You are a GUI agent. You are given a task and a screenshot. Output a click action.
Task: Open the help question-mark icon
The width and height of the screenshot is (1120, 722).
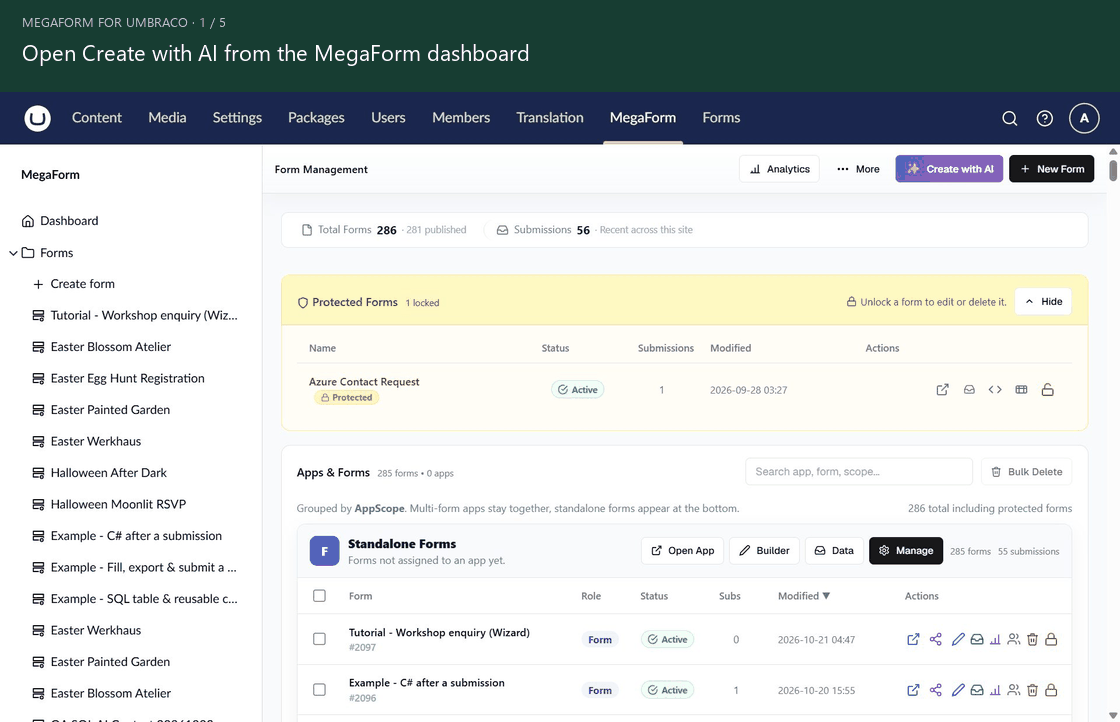click(1044, 119)
